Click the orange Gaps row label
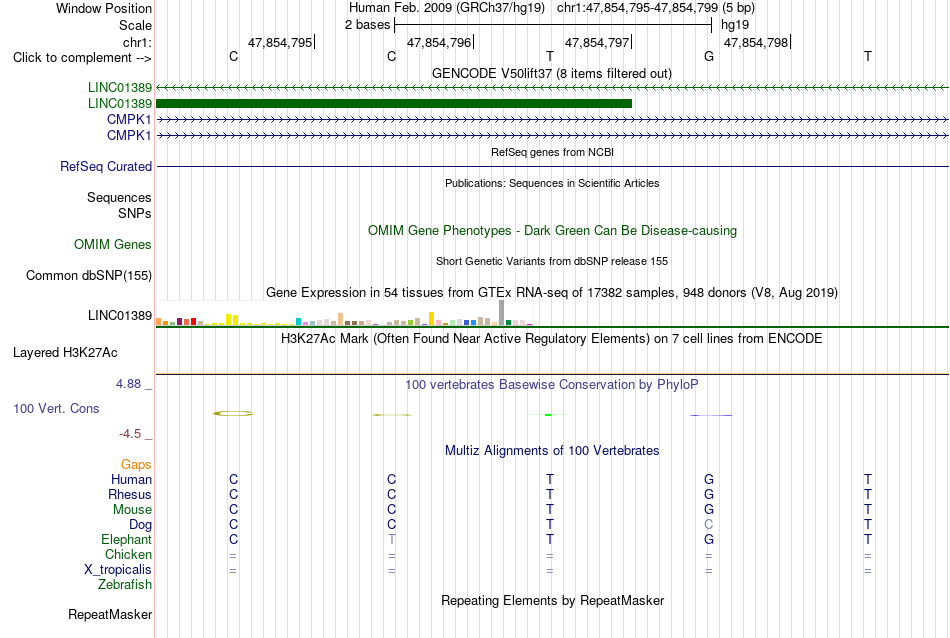The image size is (950, 638). pyautogui.click(x=136, y=464)
